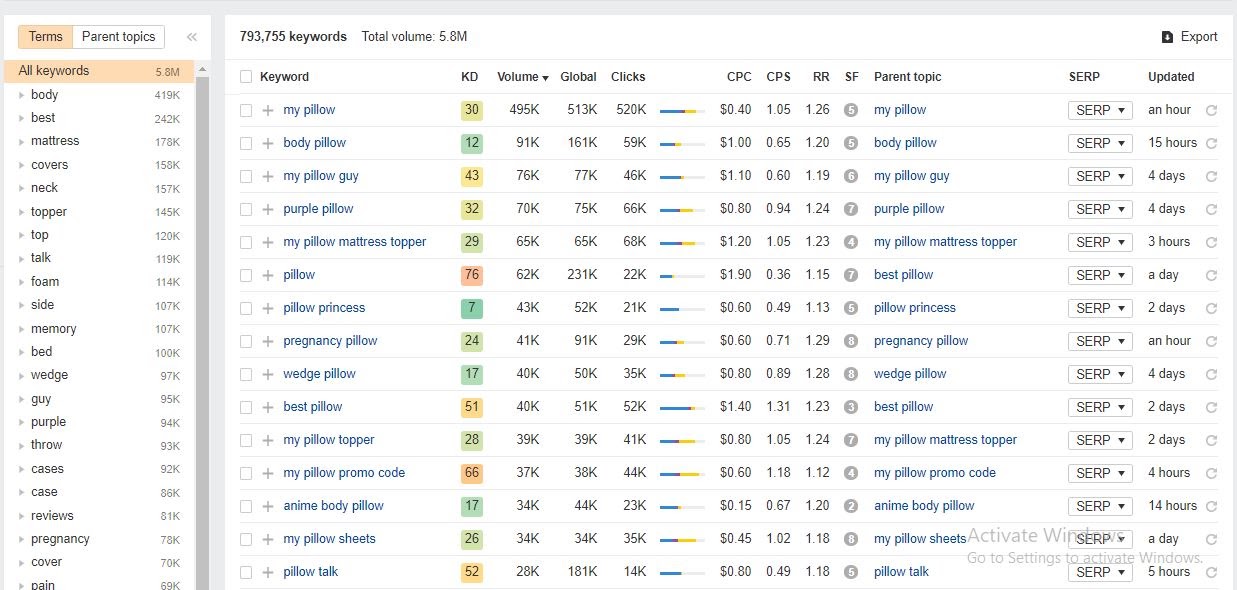Refresh the 'pregnancy pillow' row data
Image resolution: width=1237 pixels, height=590 pixels.
click(x=1211, y=342)
